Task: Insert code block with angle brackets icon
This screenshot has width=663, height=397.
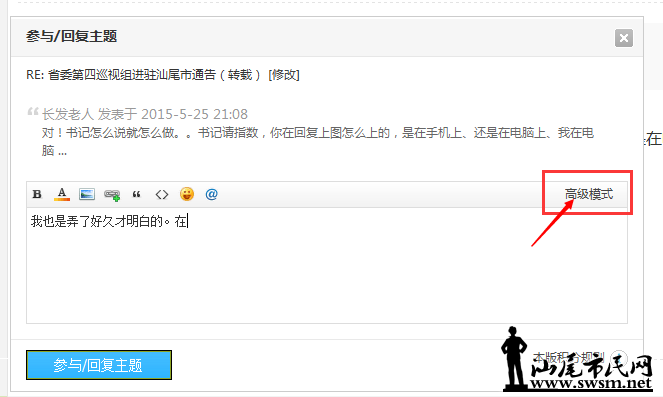Action: [162, 194]
